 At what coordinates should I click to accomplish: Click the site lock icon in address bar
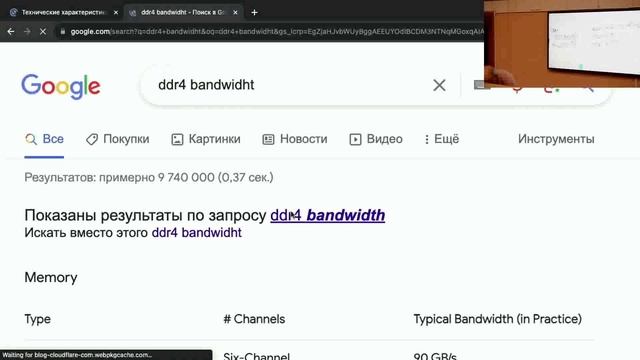click(62, 31)
